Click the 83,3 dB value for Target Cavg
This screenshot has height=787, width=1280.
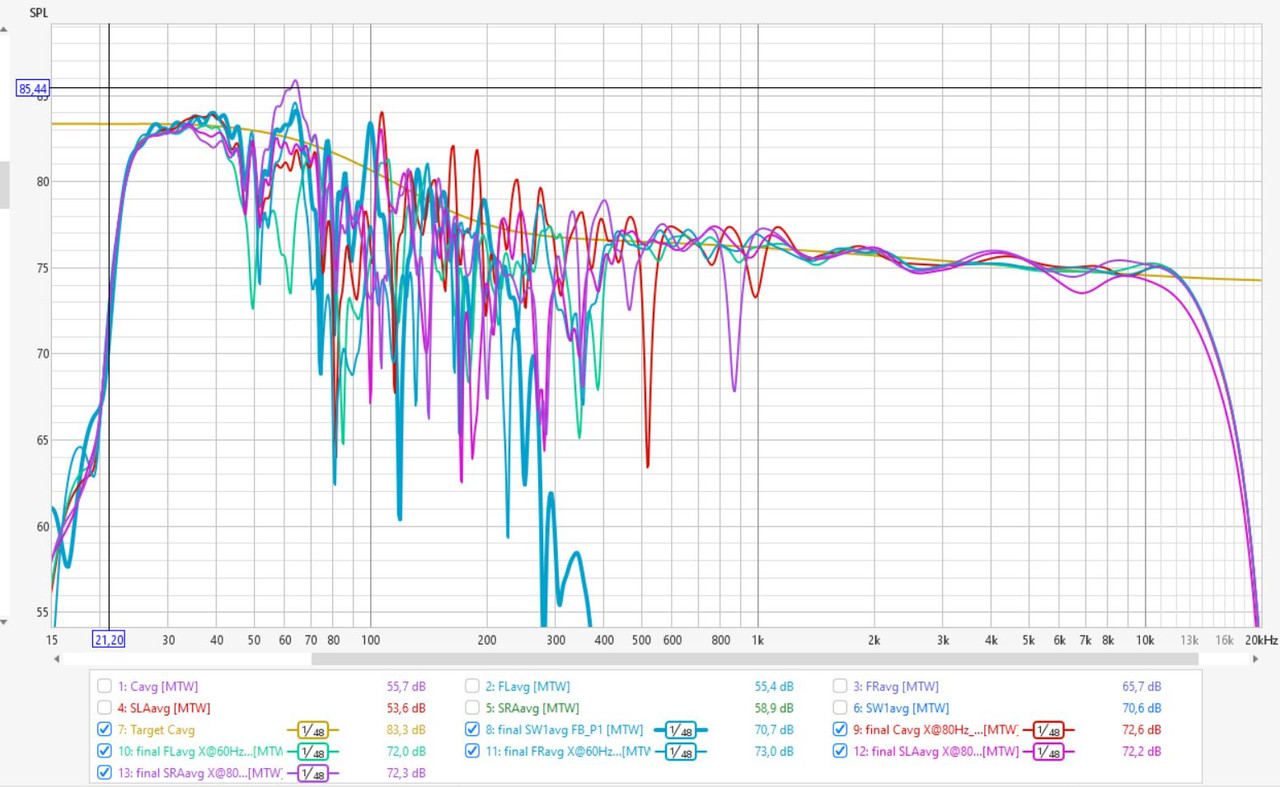point(406,730)
